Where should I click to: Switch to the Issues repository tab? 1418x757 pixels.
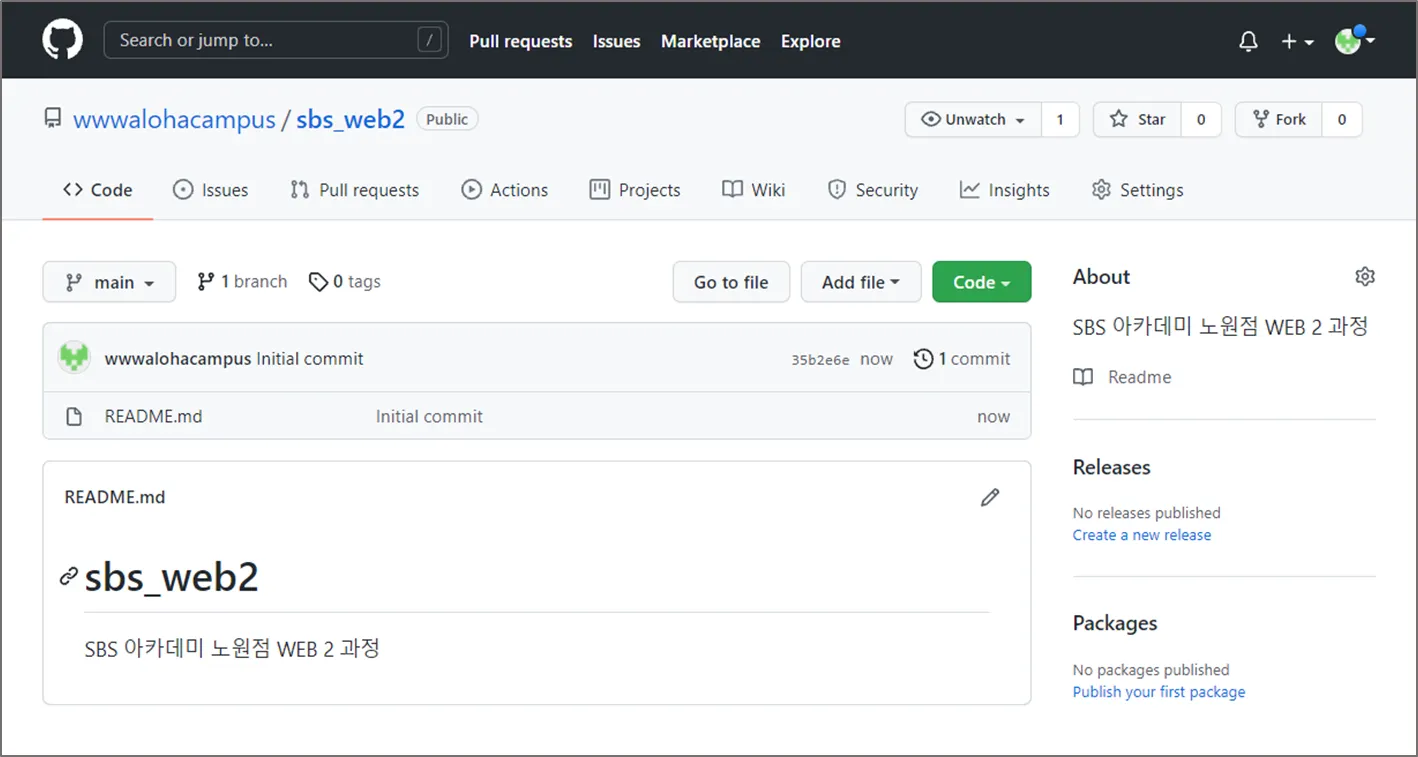(x=210, y=190)
